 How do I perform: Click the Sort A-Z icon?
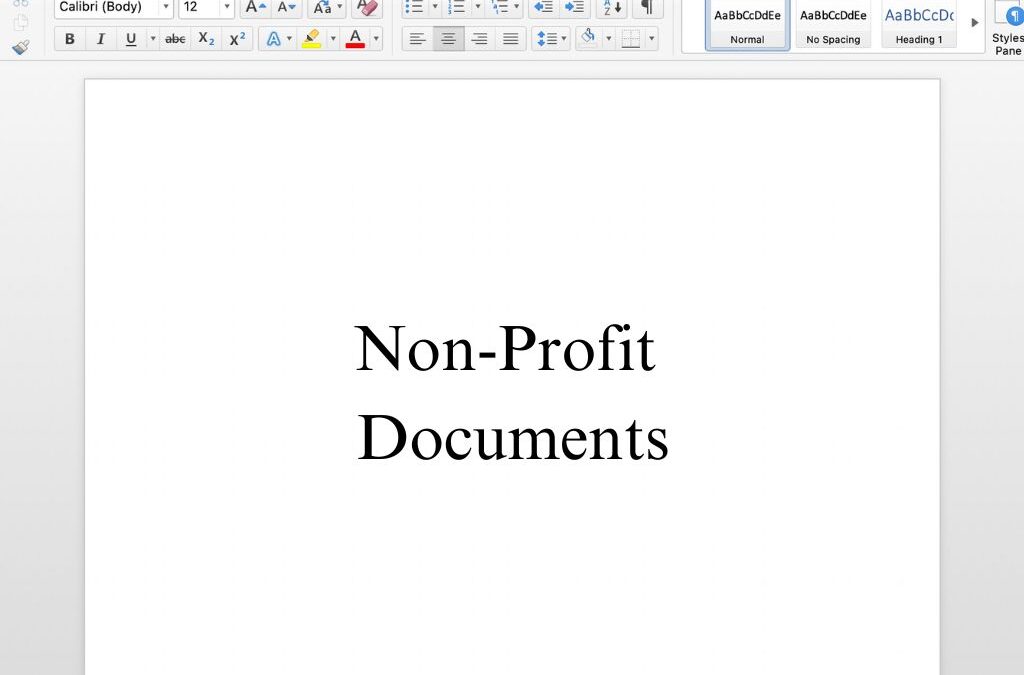tap(613, 7)
